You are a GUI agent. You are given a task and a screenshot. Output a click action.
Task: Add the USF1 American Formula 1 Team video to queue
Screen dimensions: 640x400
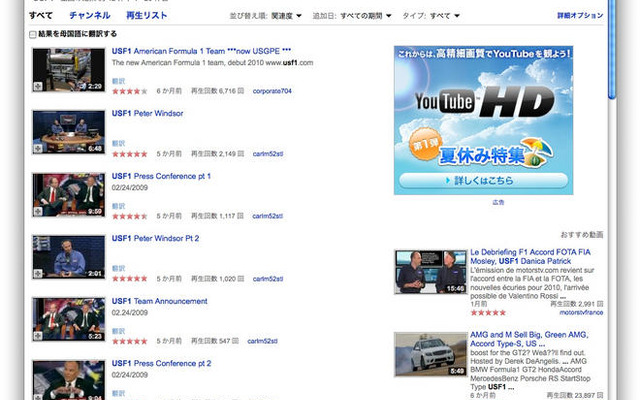point(38,86)
